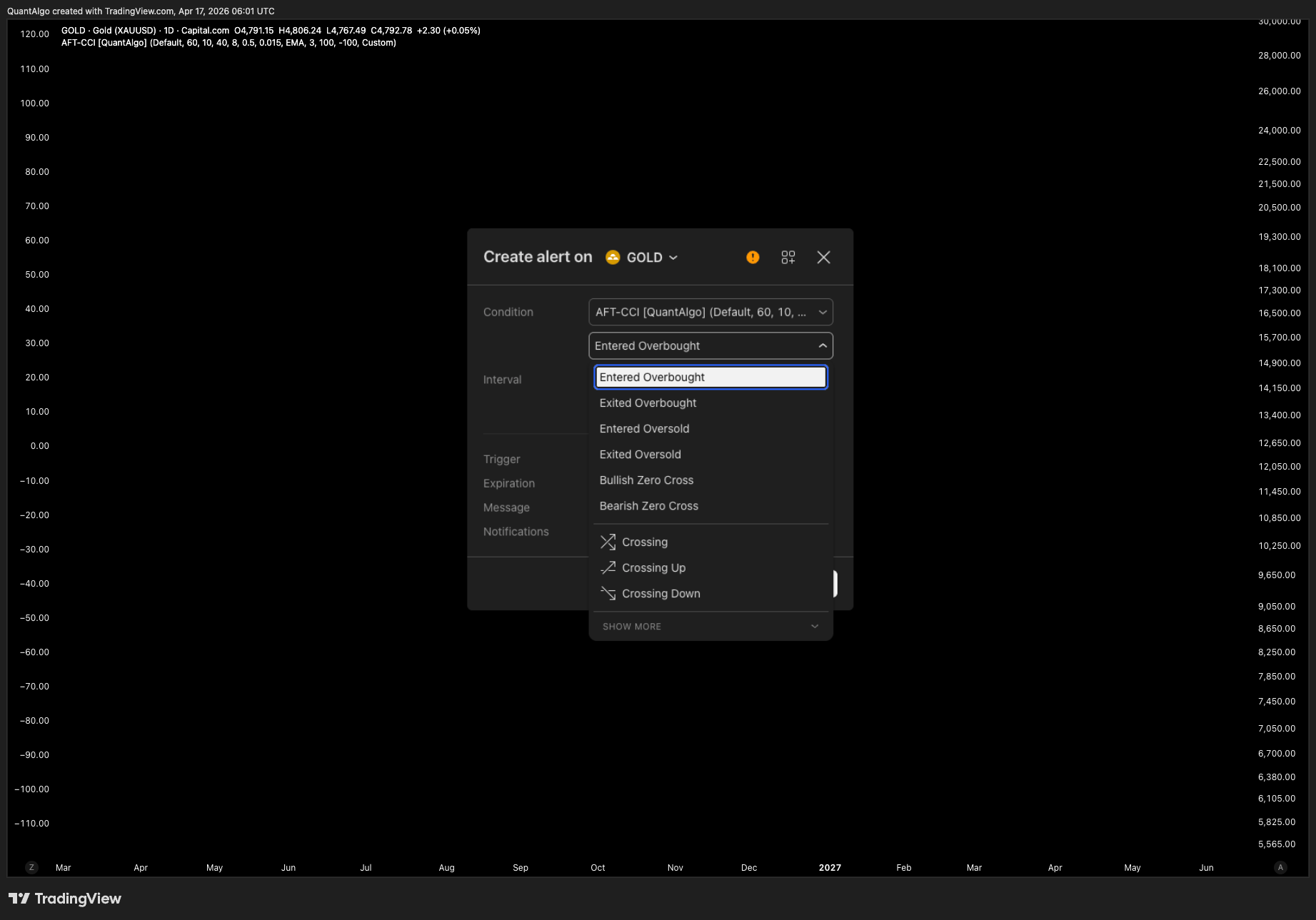Click the Condition label

pyautogui.click(x=508, y=312)
